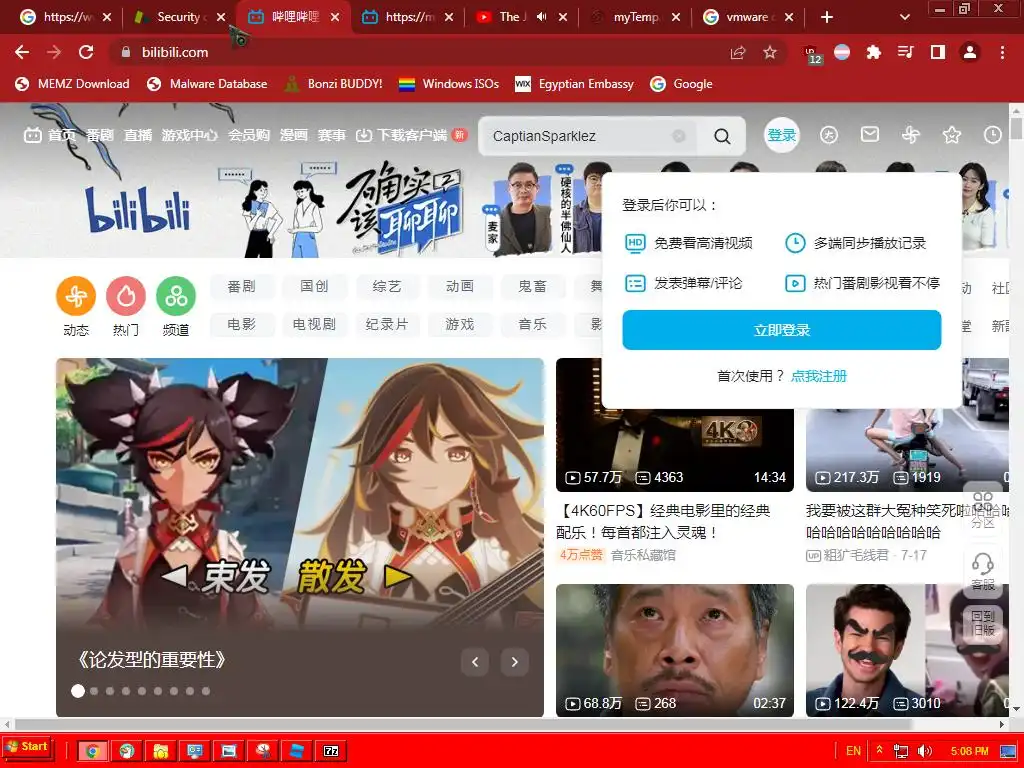Select the 鬼畜 category chip

(x=533, y=286)
